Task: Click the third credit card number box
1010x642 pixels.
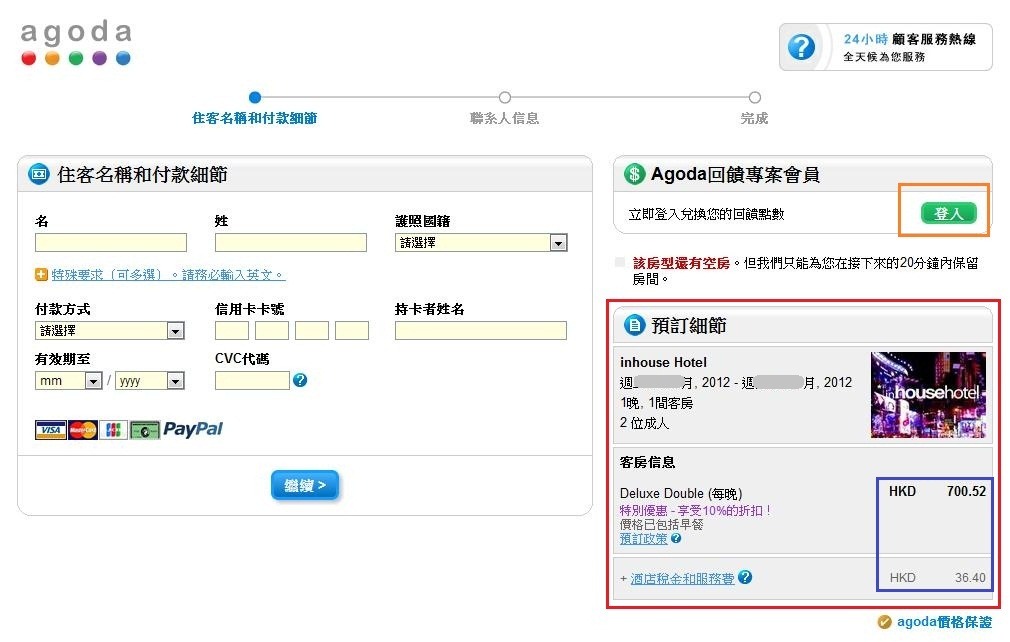Action: click(x=312, y=330)
